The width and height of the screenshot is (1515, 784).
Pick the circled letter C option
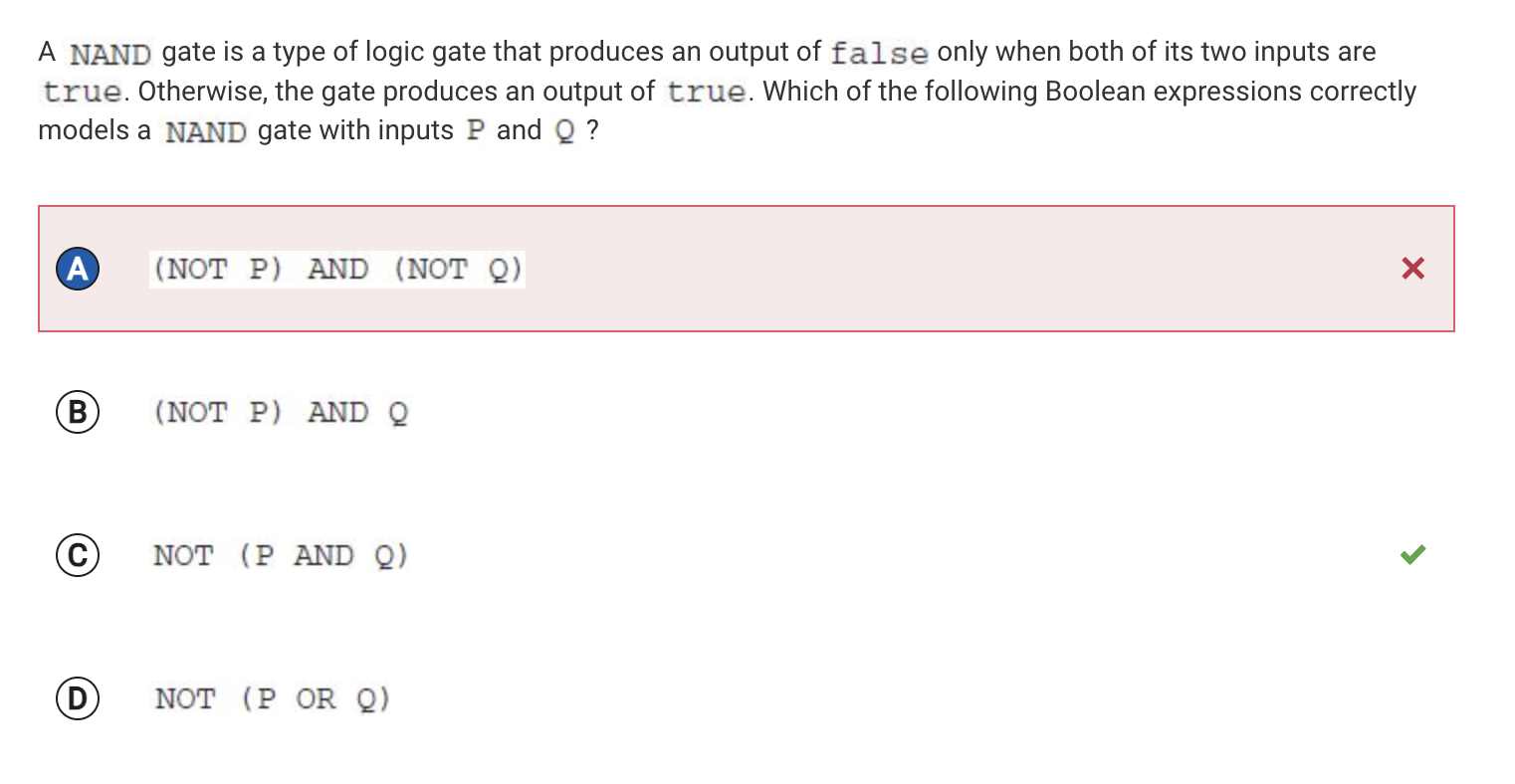pos(78,555)
